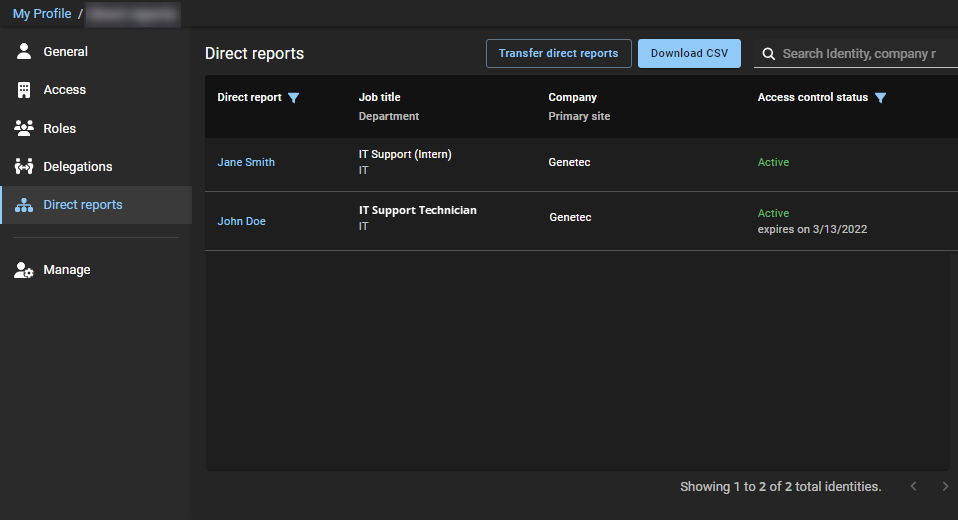Viewport: 958px width, 520px height.
Task: Click Active status in John Doe's row
Action: pyautogui.click(x=773, y=213)
